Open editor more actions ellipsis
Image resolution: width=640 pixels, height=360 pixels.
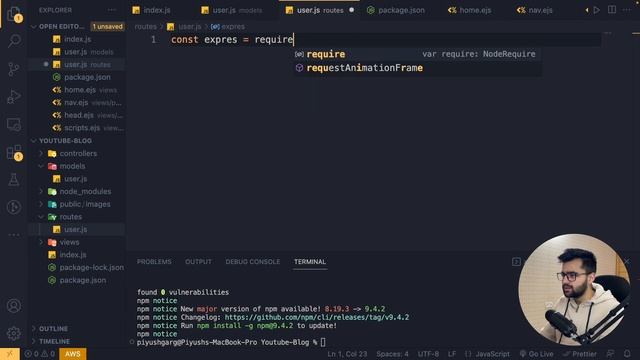[627, 10]
